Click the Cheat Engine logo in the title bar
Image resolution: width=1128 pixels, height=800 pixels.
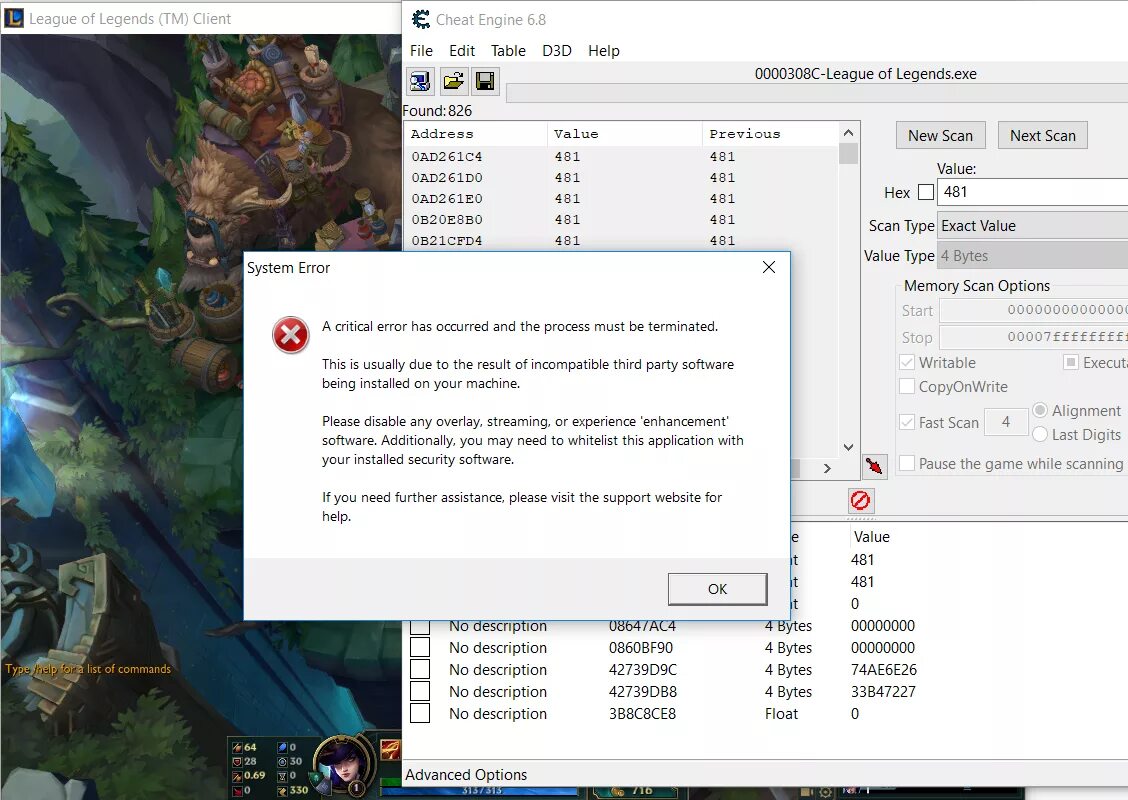point(421,19)
